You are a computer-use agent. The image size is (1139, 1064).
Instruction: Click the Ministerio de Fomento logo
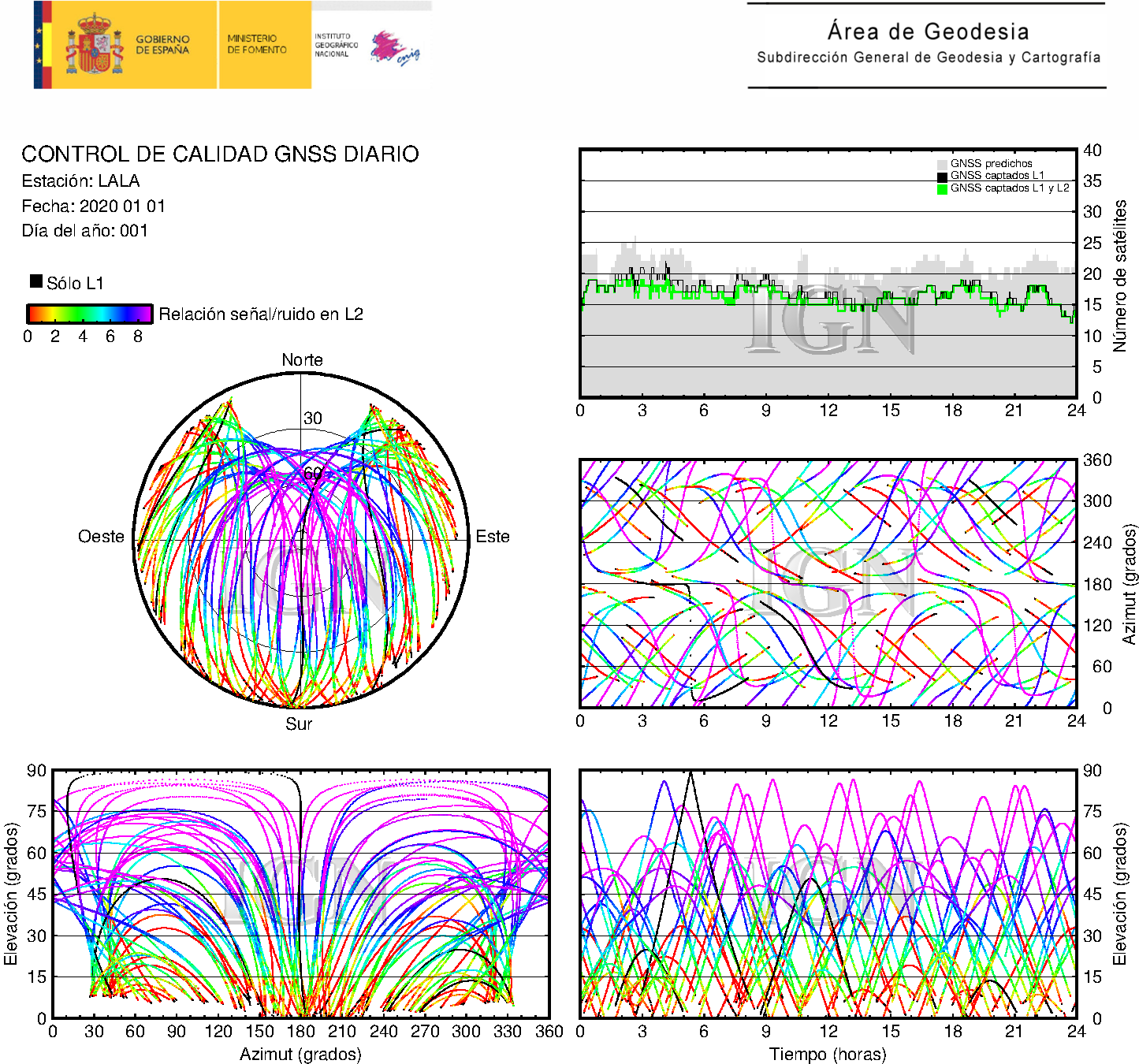coord(258,44)
